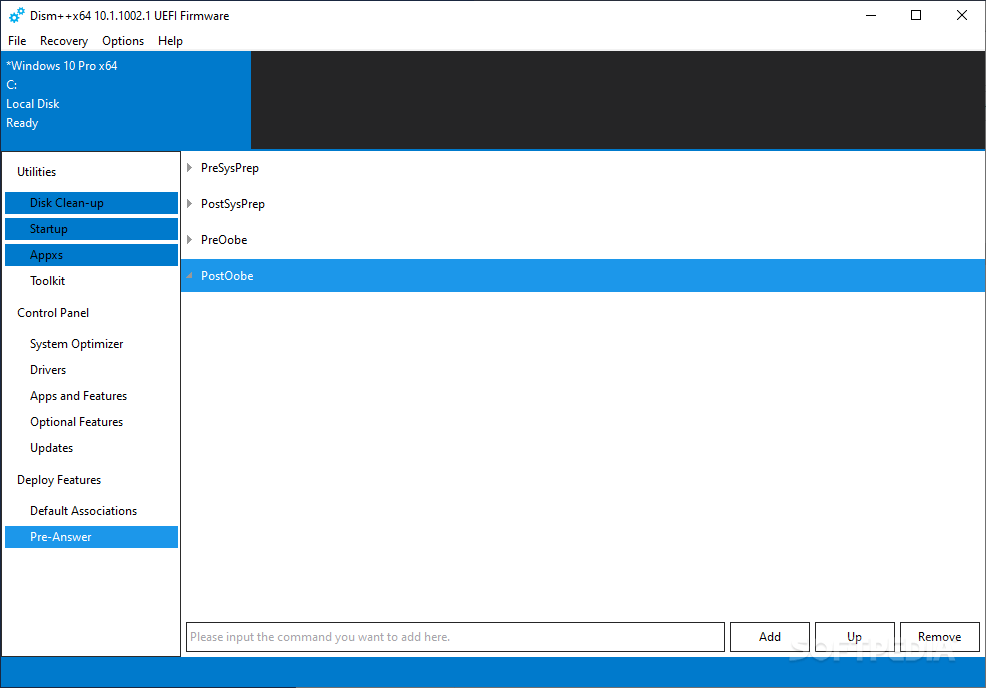Viewport: 986px width, 688px height.
Task: Click the Remove button
Action: tap(939, 637)
